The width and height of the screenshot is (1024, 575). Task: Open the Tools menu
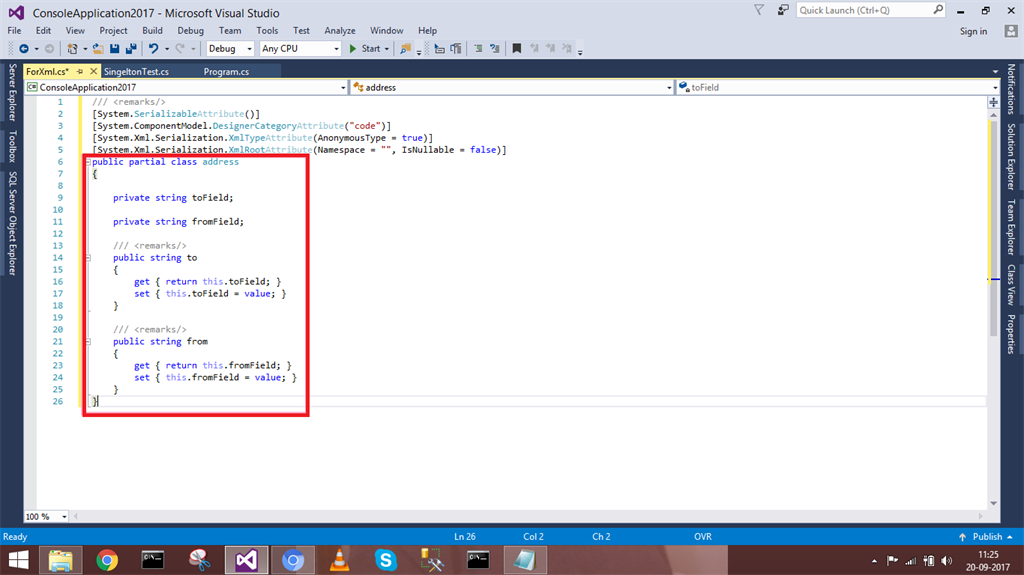(266, 31)
